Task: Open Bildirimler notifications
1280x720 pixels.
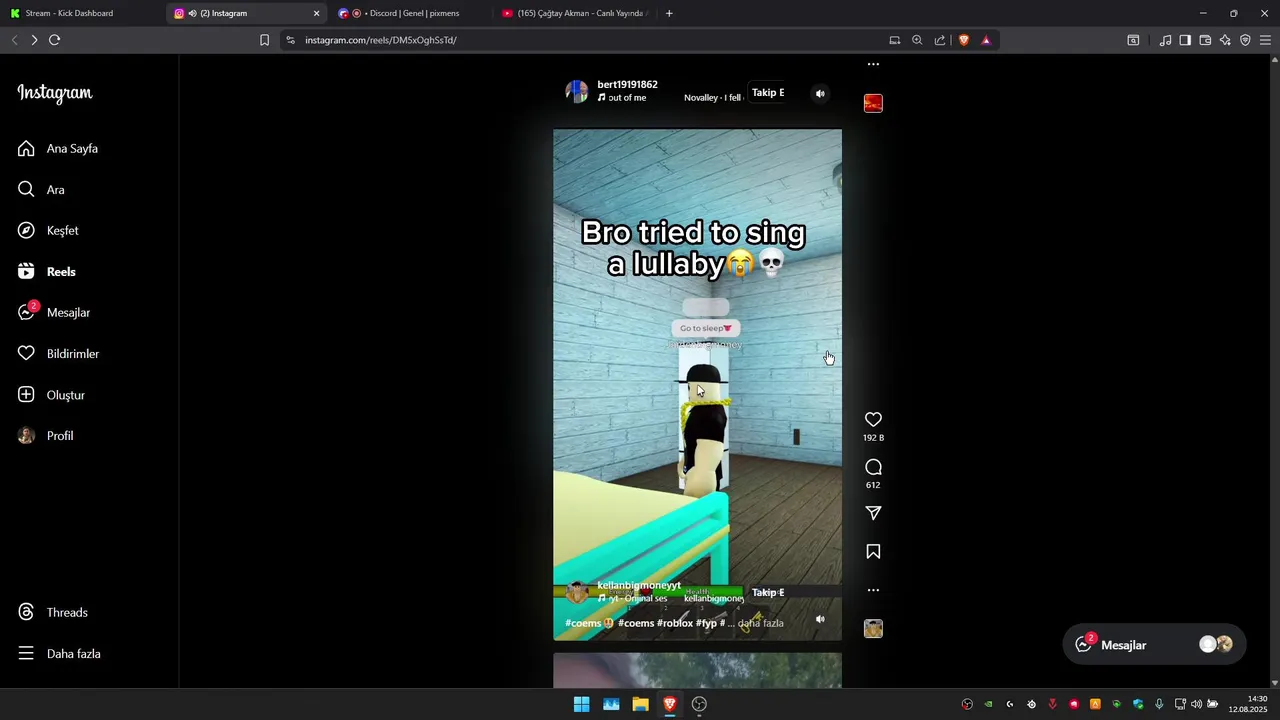Action: tap(58, 353)
